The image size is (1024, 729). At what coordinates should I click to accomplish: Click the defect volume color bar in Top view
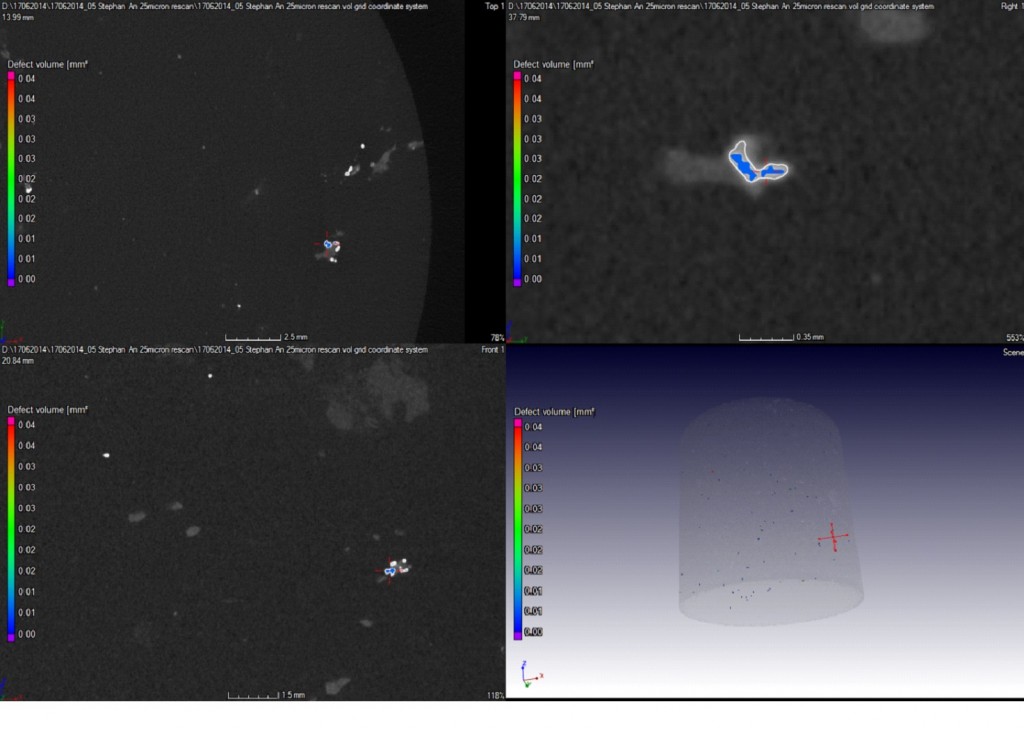[x=11, y=179]
